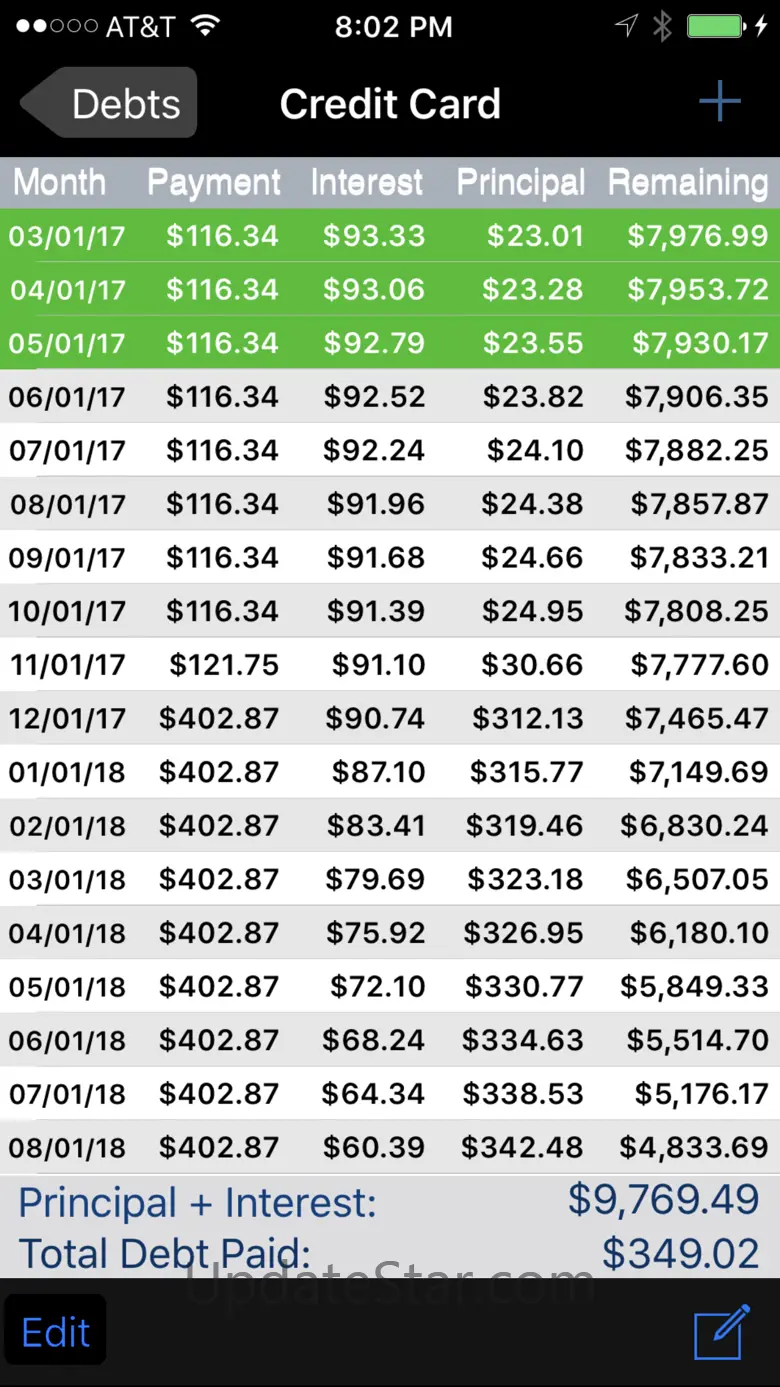Choose the 11/01/17 row with $121.75 payment
The image size is (780, 1387).
coord(390,665)
